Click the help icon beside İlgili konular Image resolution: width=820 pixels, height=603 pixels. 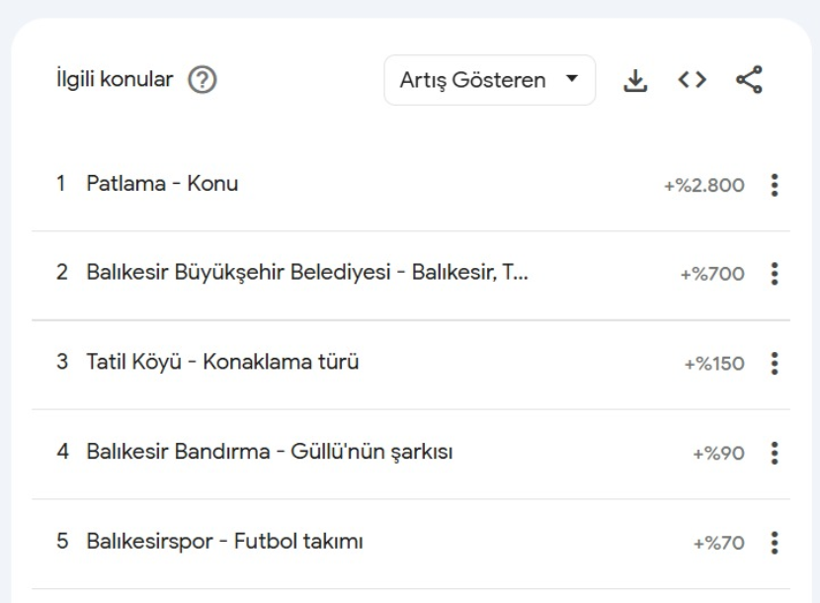pyautogui.click(x=202, y=80)
